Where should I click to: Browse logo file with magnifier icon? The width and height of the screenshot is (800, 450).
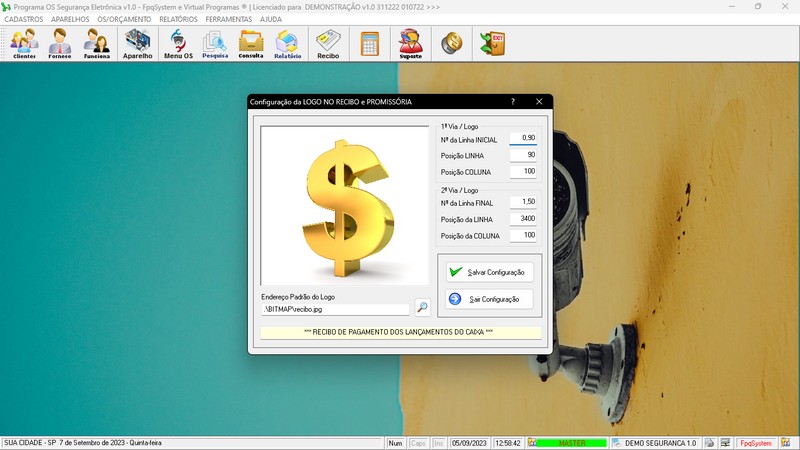[x=422, y=307]
